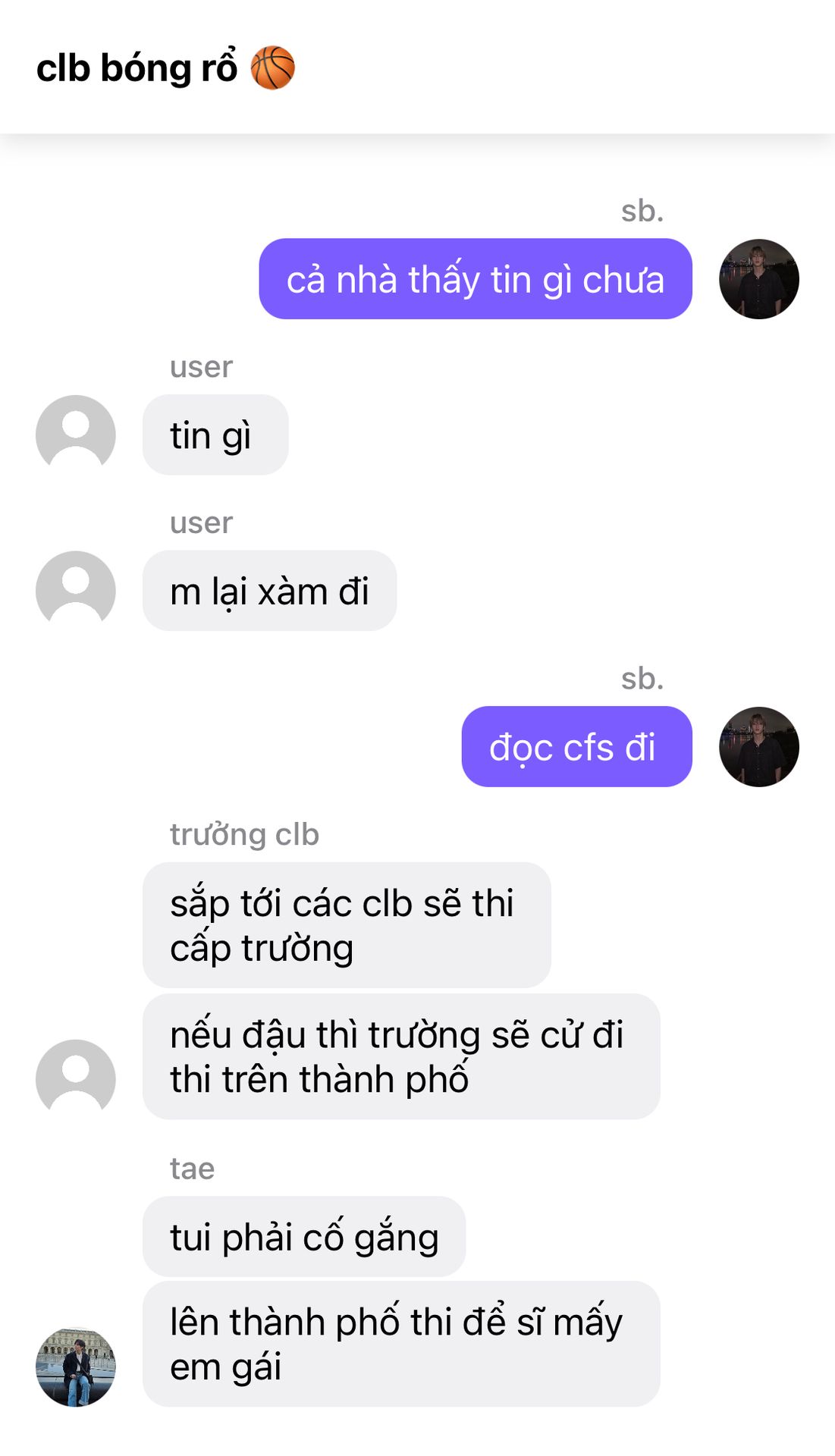The width and height of the screenshot is (835, 1456).
Task: Open tae's profile picture
Action: [x=76, y=1367]
